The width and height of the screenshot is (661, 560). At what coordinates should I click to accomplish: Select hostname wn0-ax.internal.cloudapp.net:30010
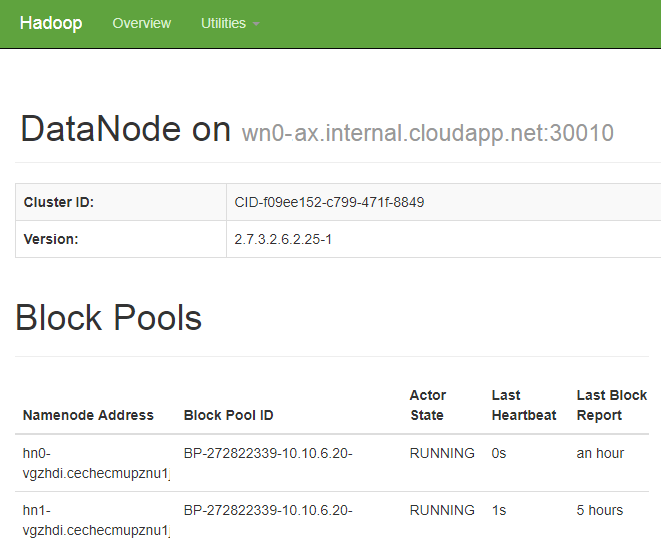point(427,133)
